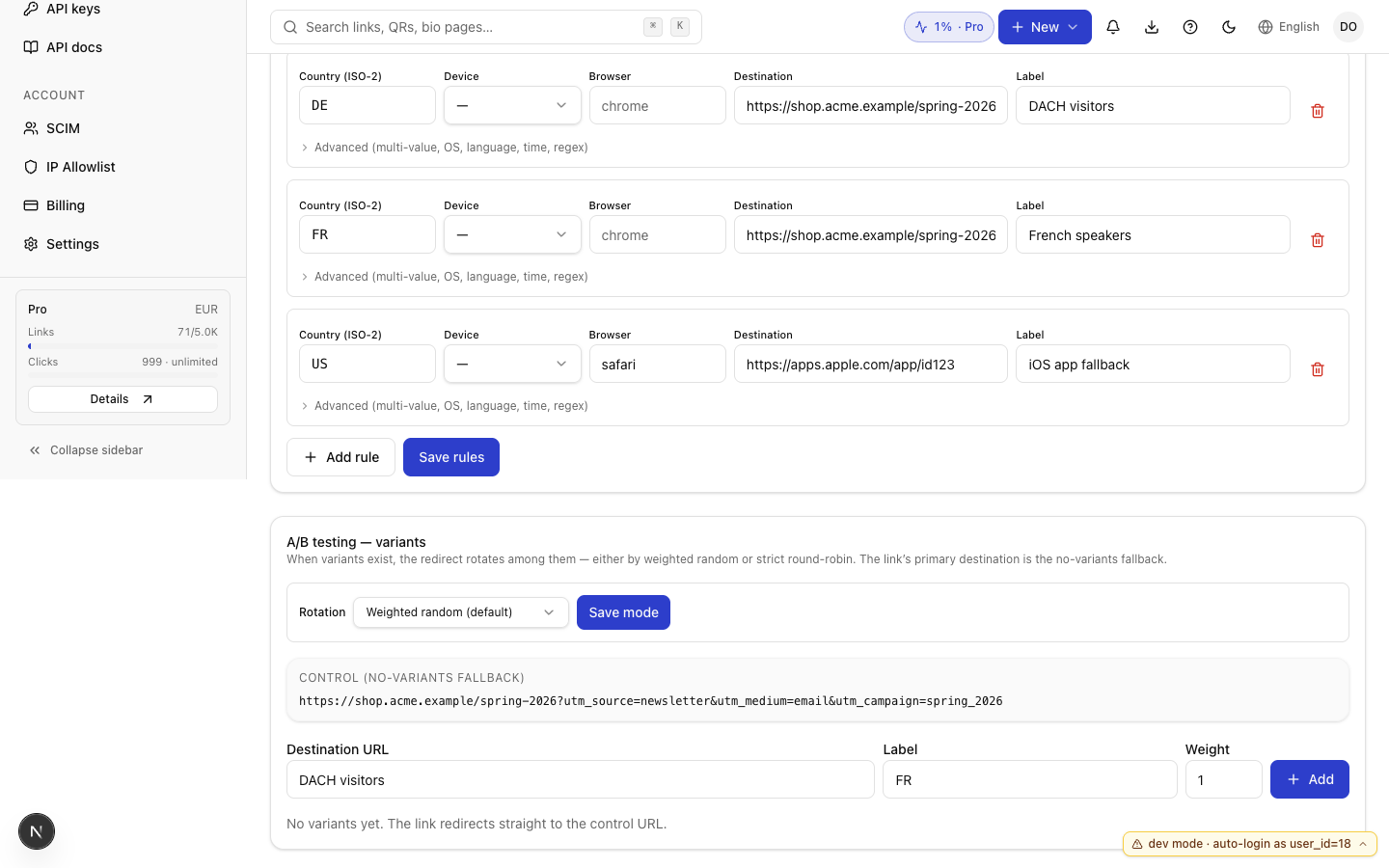Viewport: 1389px width, 868px height.
Task: Click the safari browser field
Action: [x=657, y=364]
